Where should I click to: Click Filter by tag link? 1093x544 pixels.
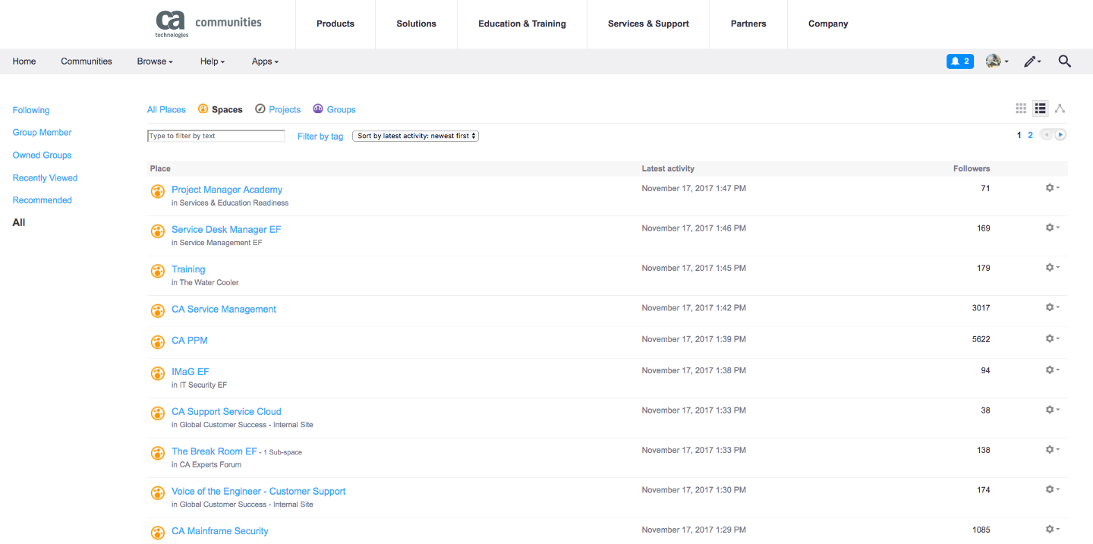click(320, 137)
